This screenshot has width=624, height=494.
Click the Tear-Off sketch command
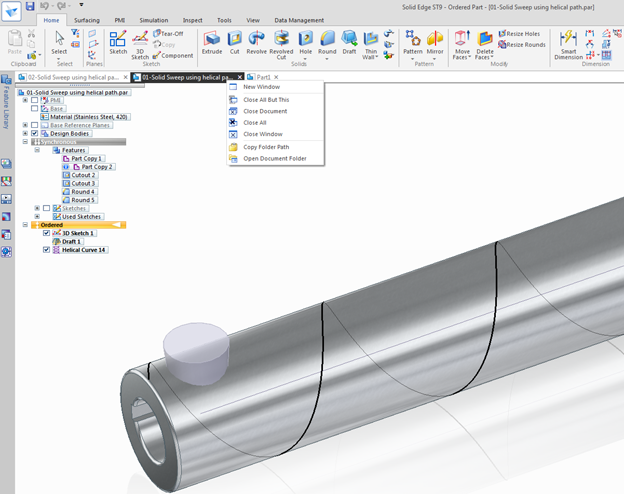pos(168,33)
